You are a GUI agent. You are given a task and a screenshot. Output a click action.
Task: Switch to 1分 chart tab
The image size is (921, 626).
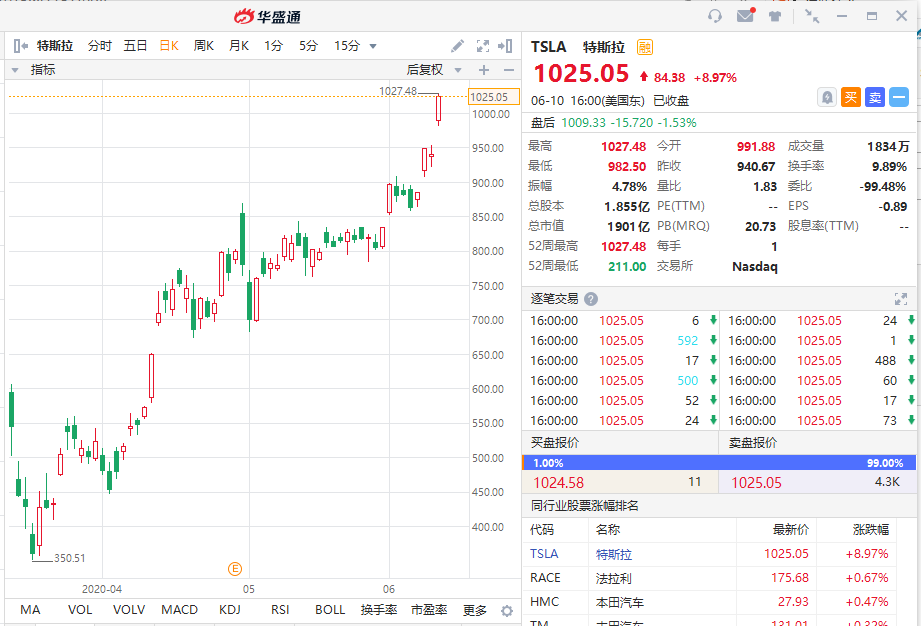tap(274, 46)
